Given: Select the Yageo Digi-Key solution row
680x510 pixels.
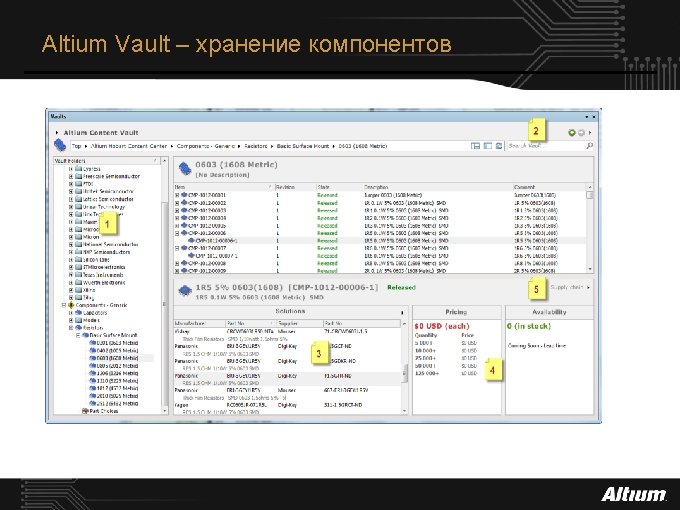Looking at the screenshot, I should (288, 408).
